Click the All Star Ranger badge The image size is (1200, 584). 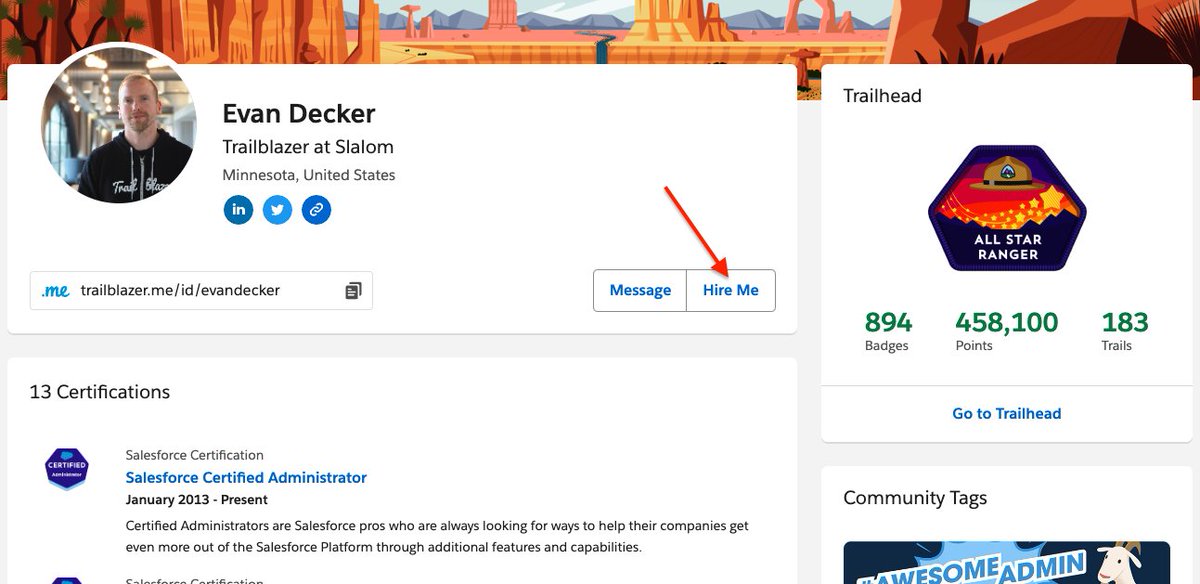point(1007,209)
